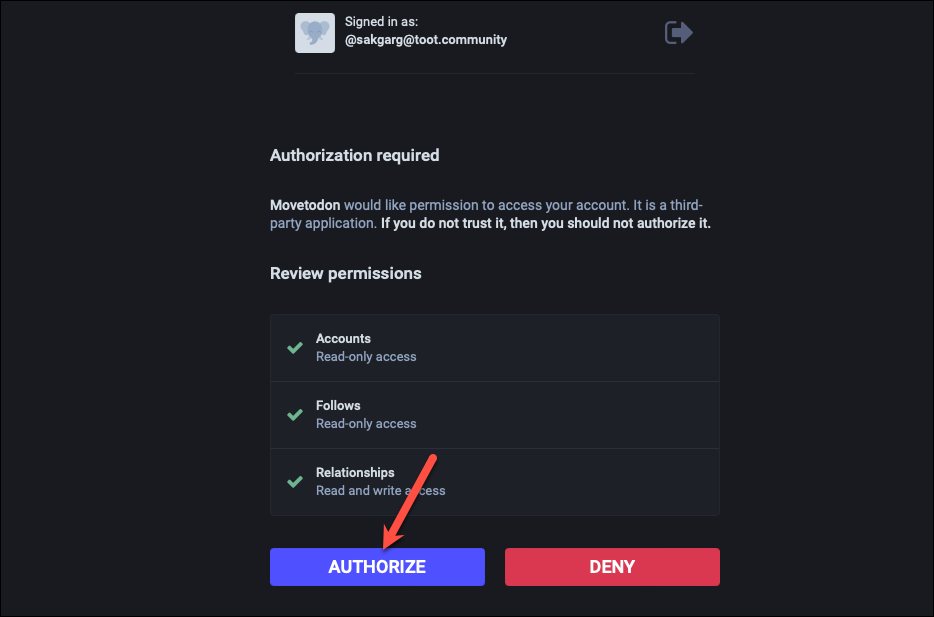This screenshot has width=934, height=617.
Task: Click the 'Authorization required' heading
Action: (x=354, y=155)
